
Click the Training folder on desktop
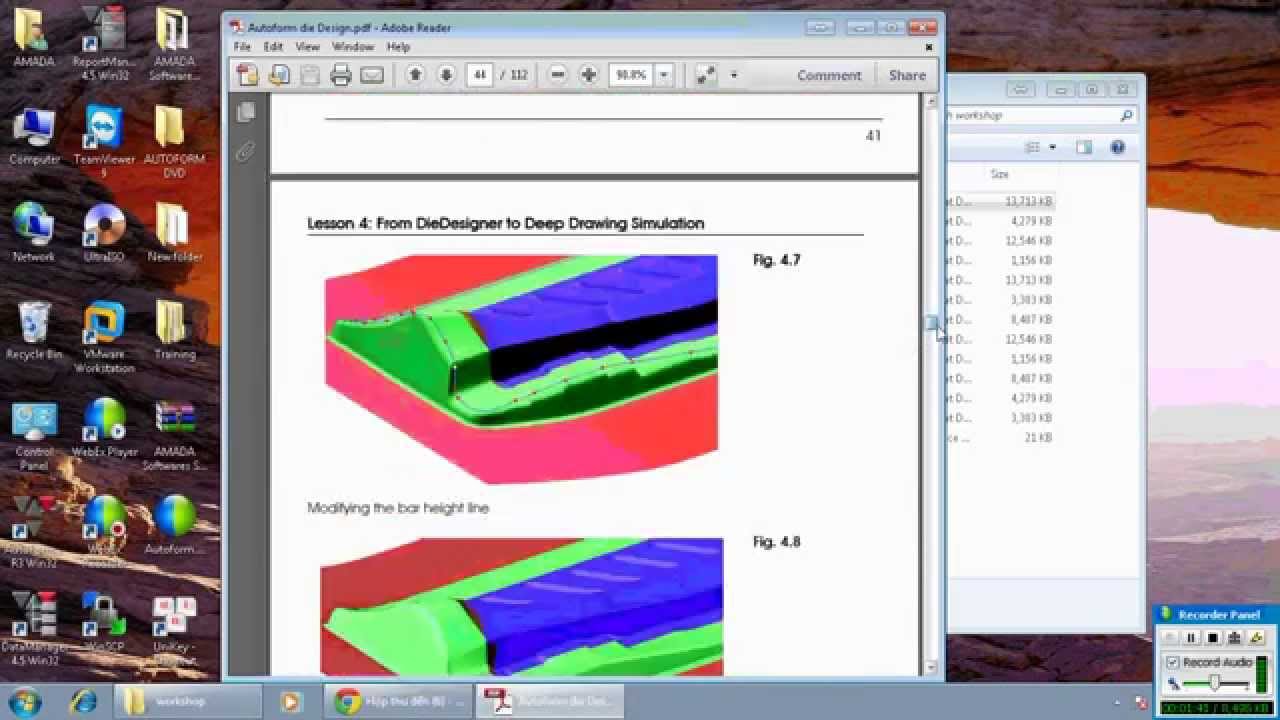(x=174, y=330)
